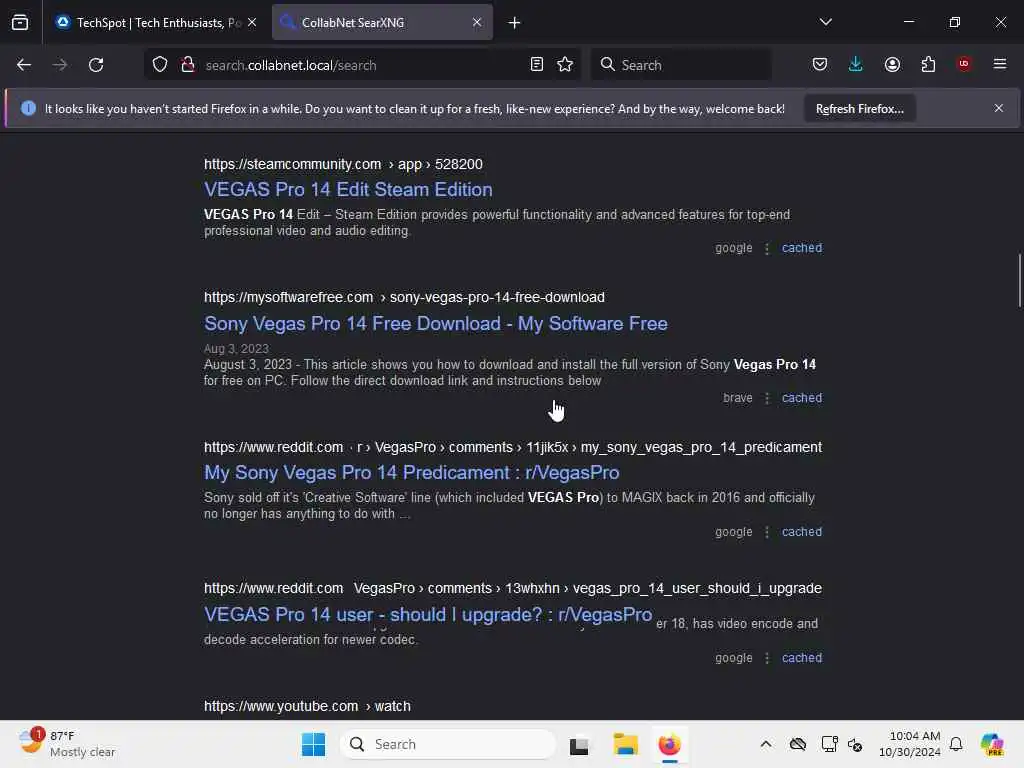This screenshot has height=768, width=1024.
Task: Close the CollabNet SearXNG tab
Action: (477, 23)
